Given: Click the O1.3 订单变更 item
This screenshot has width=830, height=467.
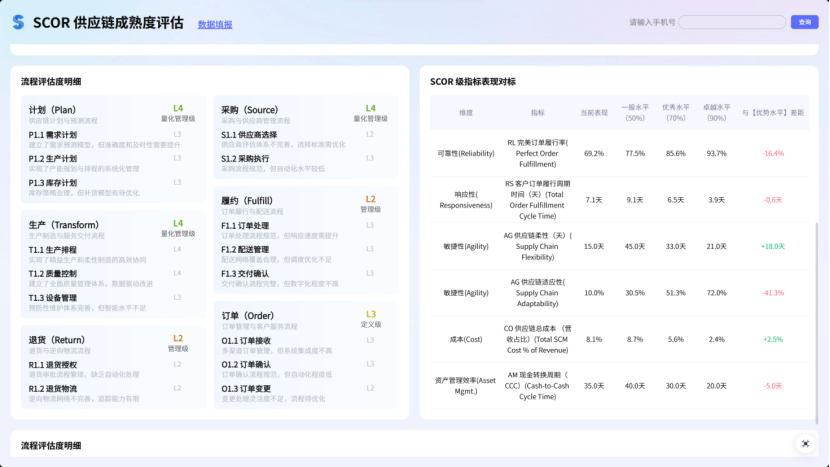Looking at the screenshot, I should click(246, 388).
